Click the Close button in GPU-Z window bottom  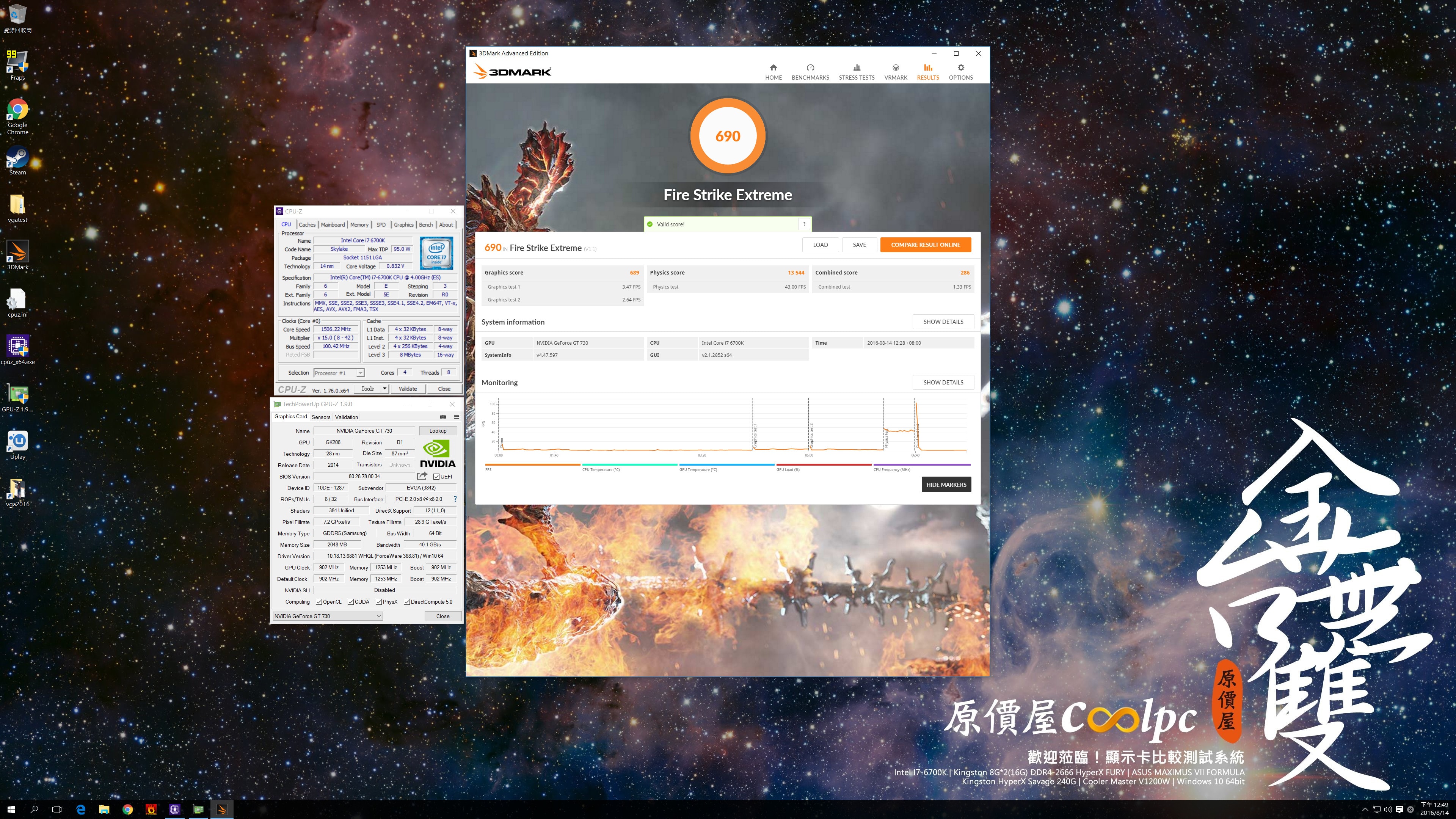442,616
